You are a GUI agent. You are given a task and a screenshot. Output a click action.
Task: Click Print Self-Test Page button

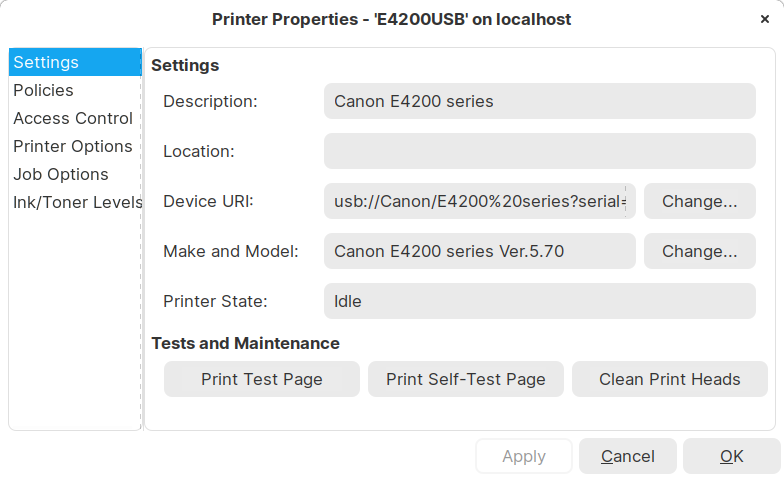pos(465,379)
